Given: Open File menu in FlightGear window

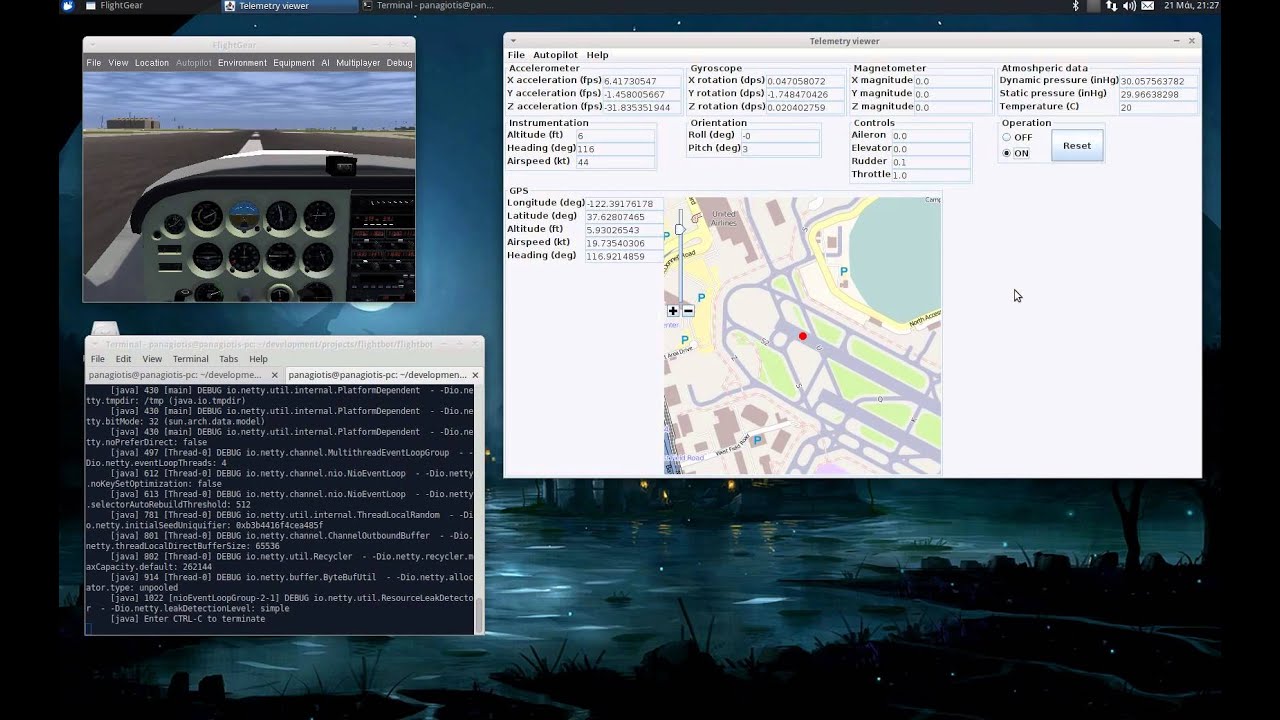Looking at the screenshot, I should click(93, 63).
